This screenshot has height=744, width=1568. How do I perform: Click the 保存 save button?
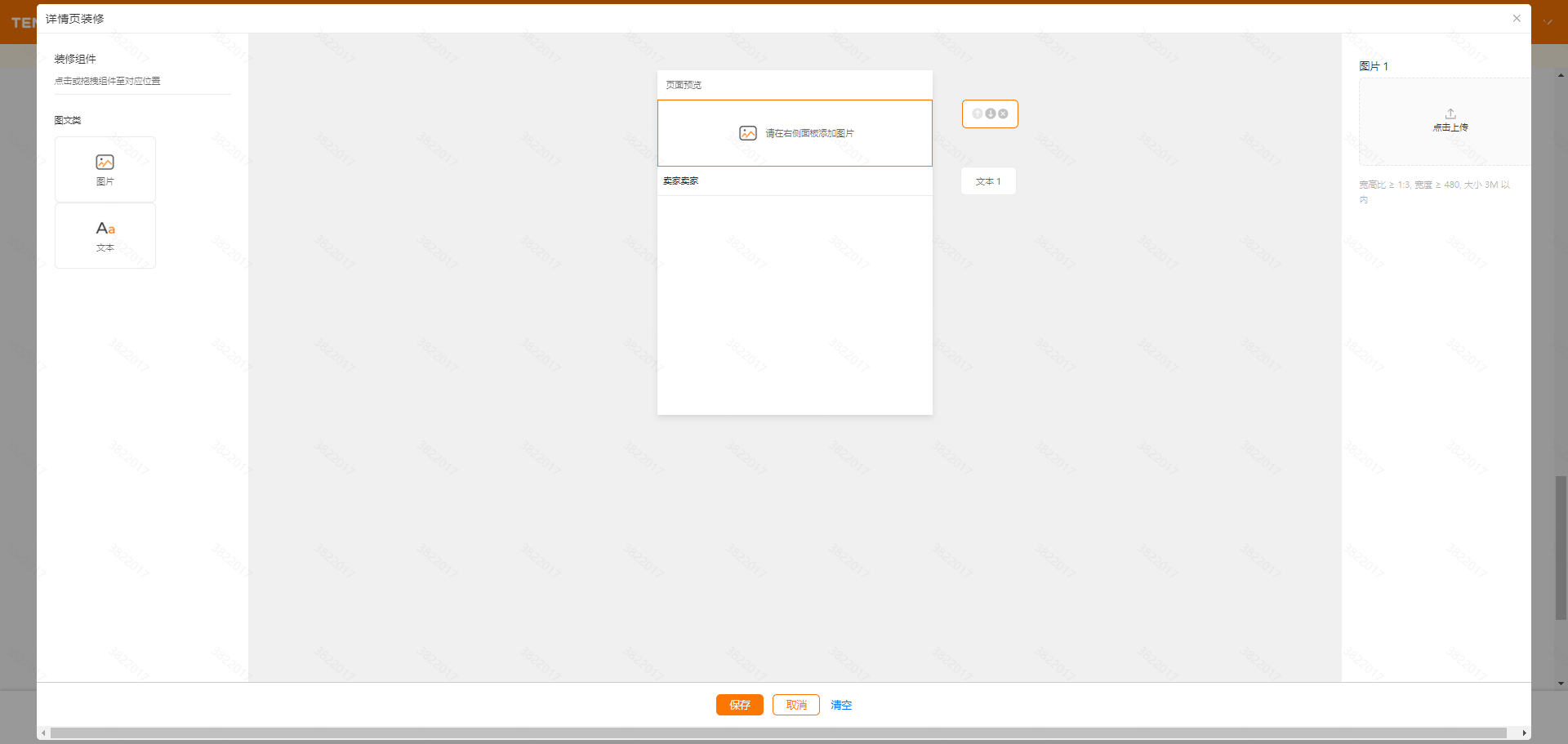click(x=739, y=705)
